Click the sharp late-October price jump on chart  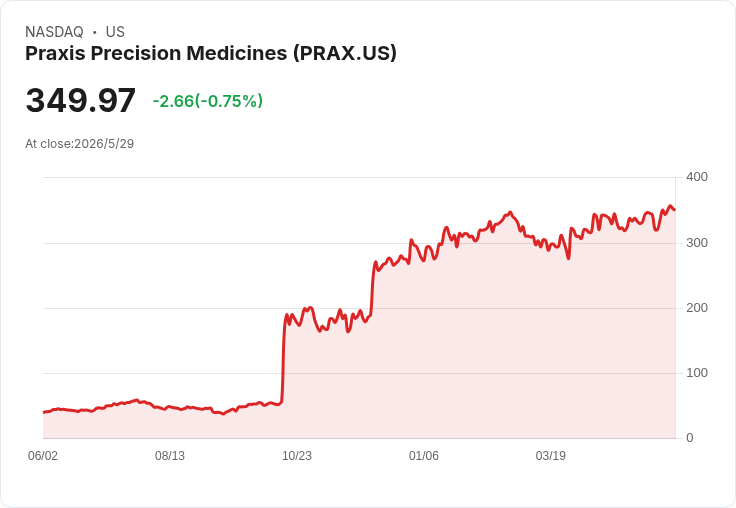(x=283, y=359)
